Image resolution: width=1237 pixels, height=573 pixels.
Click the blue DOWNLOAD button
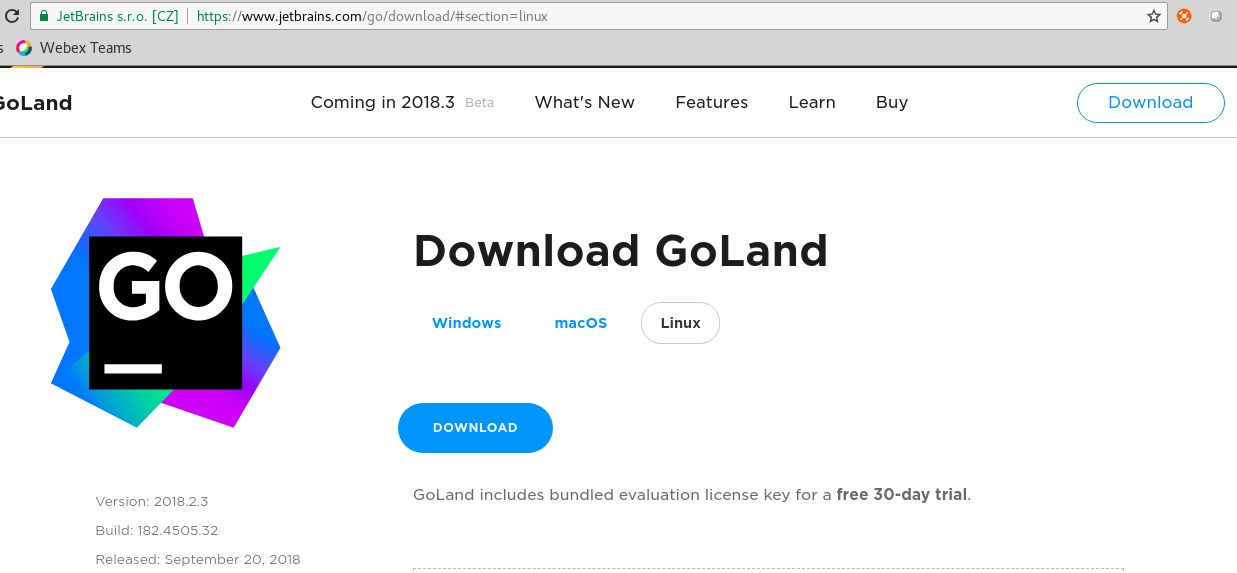(x=475, y=428)
